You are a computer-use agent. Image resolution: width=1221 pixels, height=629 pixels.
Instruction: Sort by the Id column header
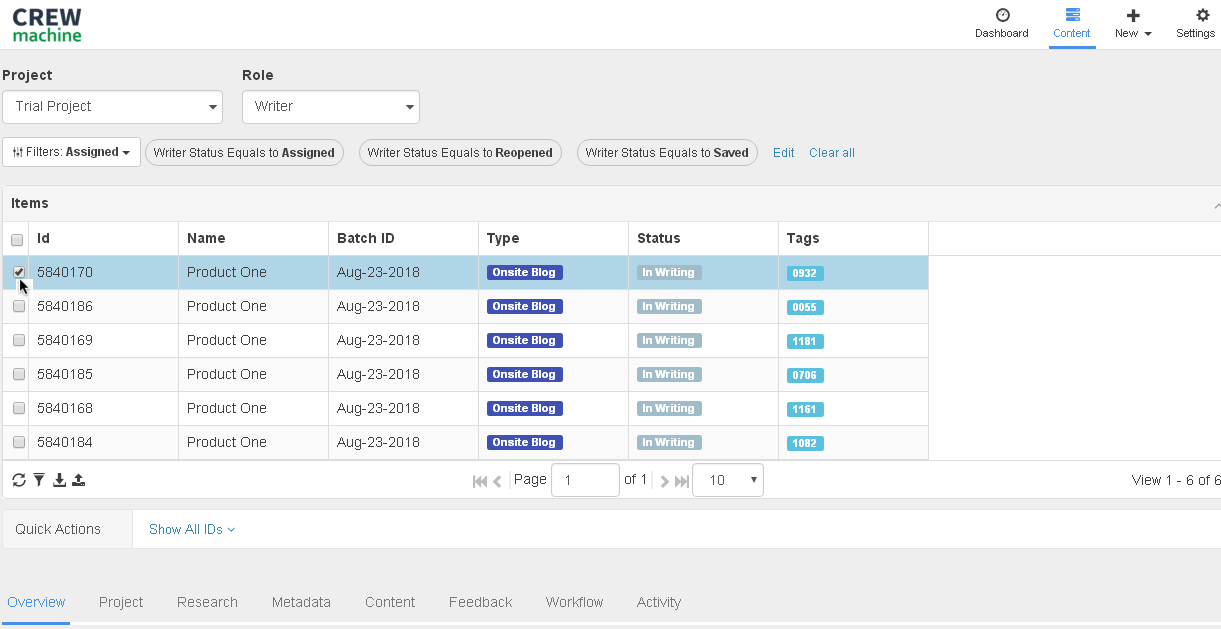[104, 238]
